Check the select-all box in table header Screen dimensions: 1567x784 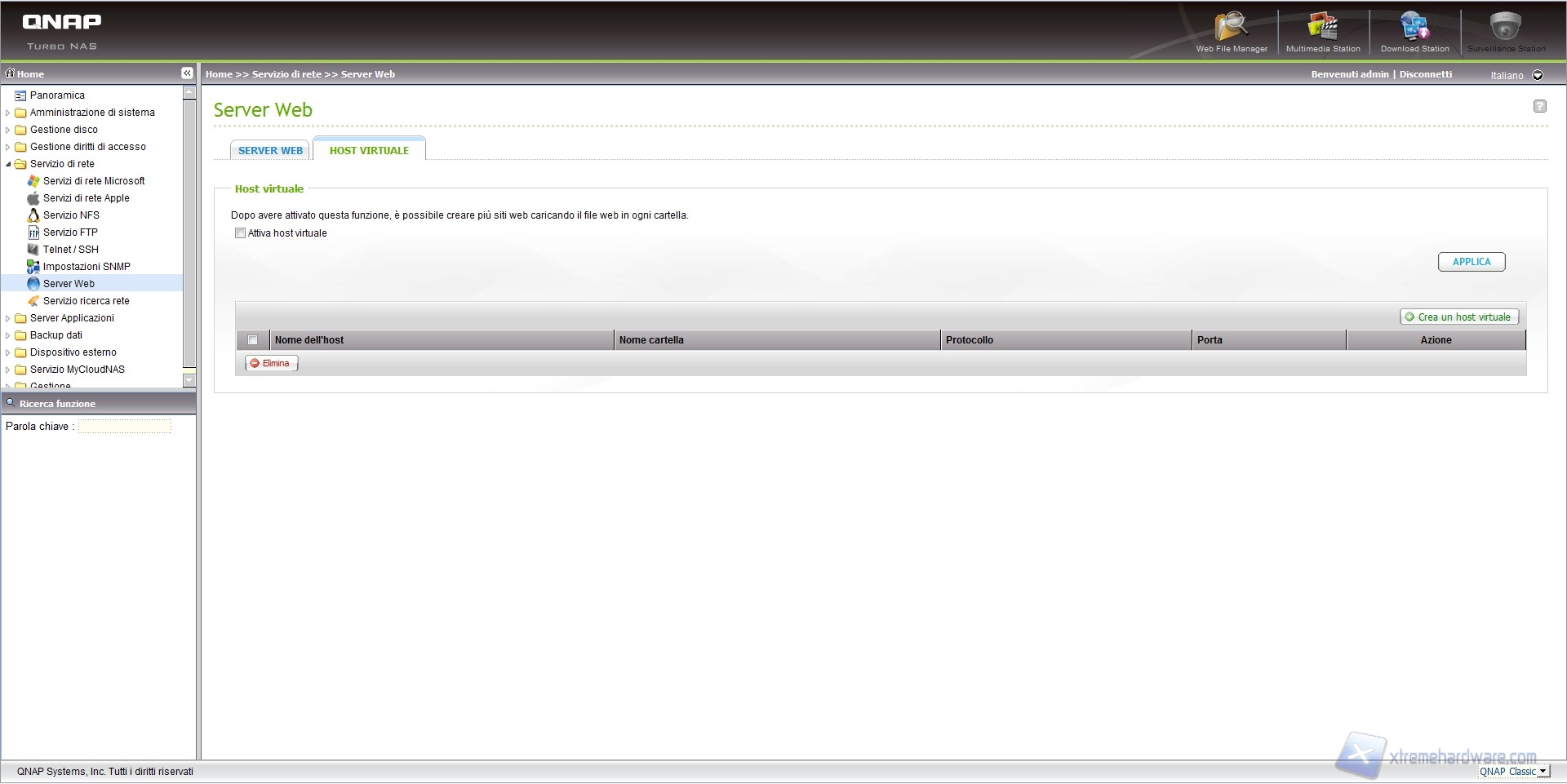click(x=252, y=340)
